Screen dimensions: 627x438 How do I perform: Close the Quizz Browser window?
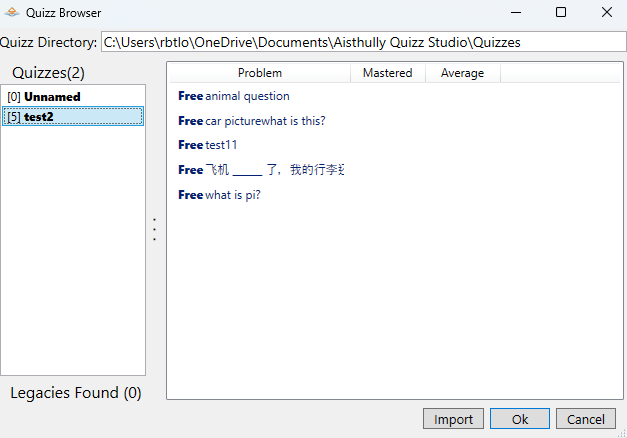click(605, 13)
